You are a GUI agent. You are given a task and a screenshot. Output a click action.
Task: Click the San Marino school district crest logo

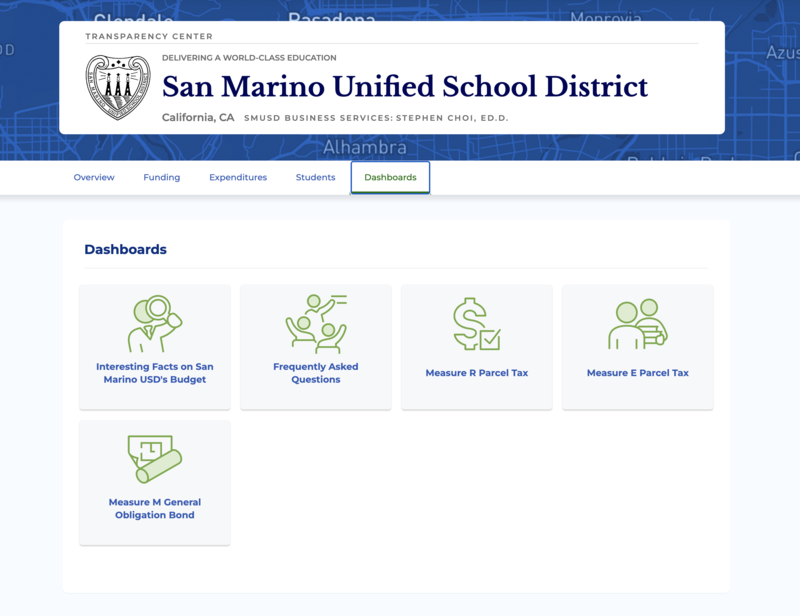[118, 87]
